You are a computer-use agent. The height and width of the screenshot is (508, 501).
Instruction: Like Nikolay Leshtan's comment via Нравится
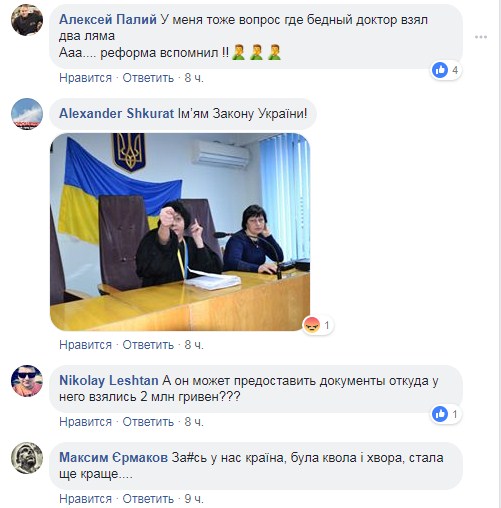point(85,422)
